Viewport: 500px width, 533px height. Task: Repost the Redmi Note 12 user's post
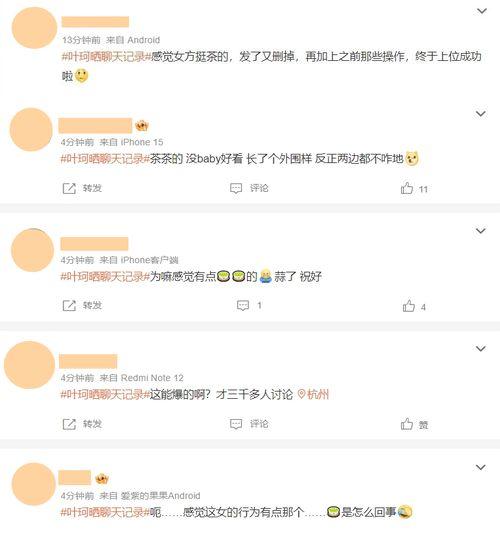(x=82, y=424)
